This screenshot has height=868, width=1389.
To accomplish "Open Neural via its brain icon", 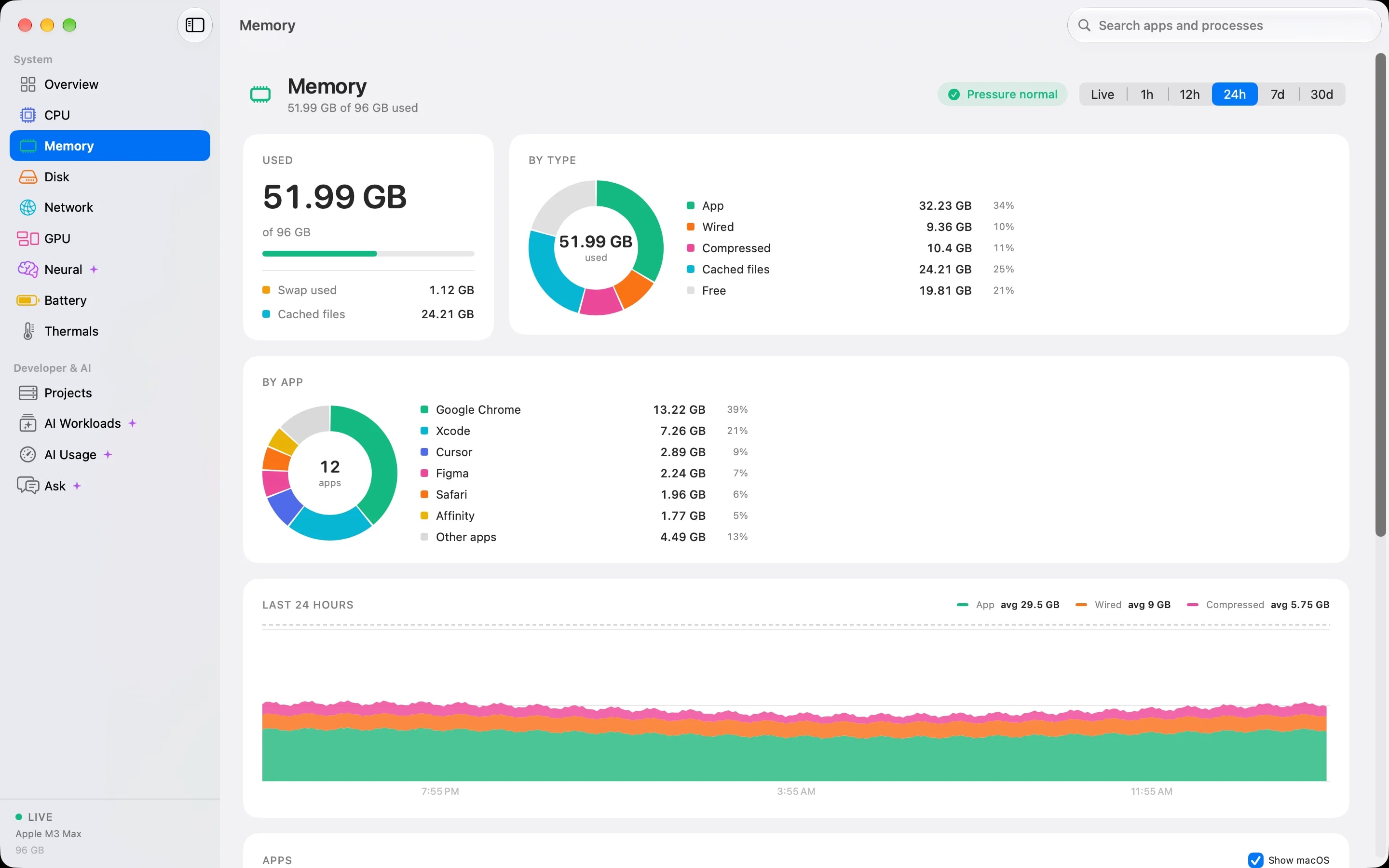I will tap(27, 269).
